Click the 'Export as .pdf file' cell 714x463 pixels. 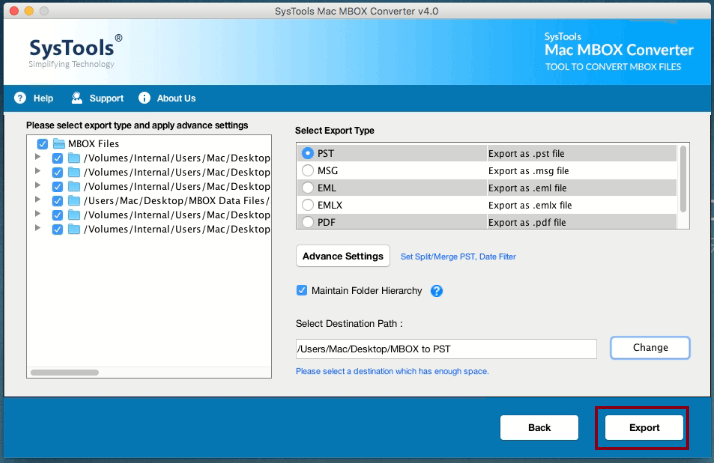tap(581, 222)
